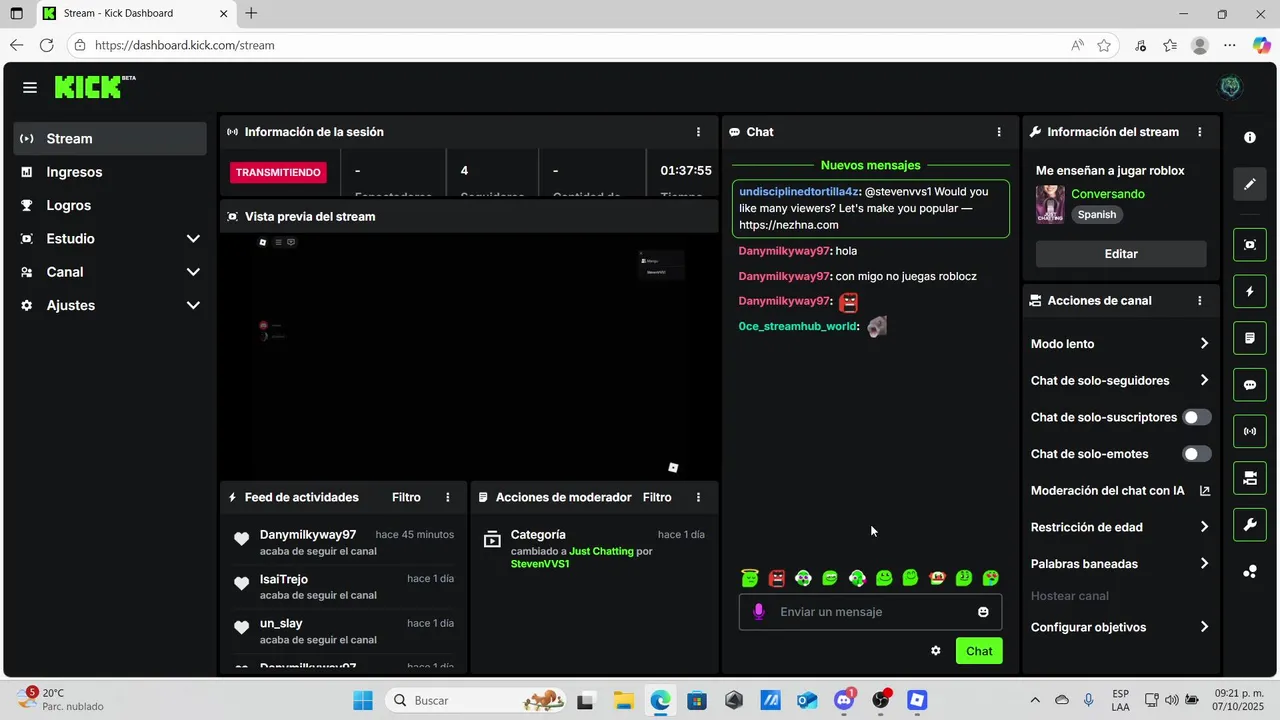Viewport: 1280px width, 720px height.
Task: Open Discord from the taskbar
Action: (x=844, y=700)
